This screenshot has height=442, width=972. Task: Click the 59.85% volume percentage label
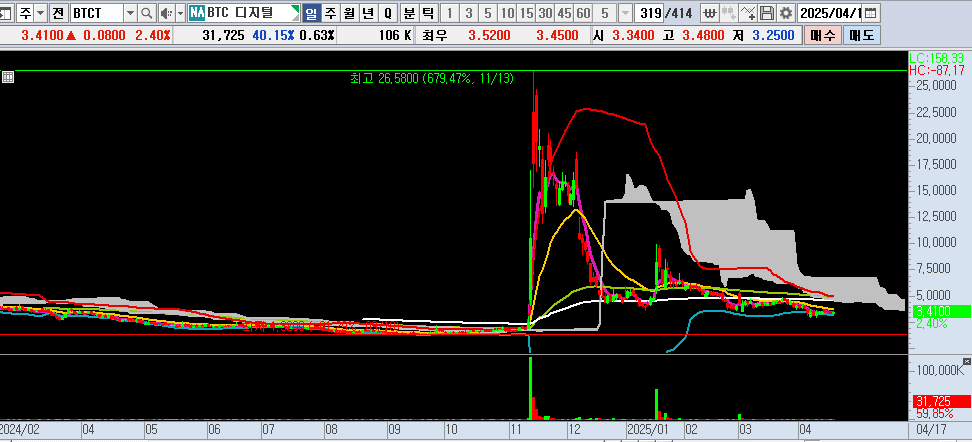click(933, 413)
